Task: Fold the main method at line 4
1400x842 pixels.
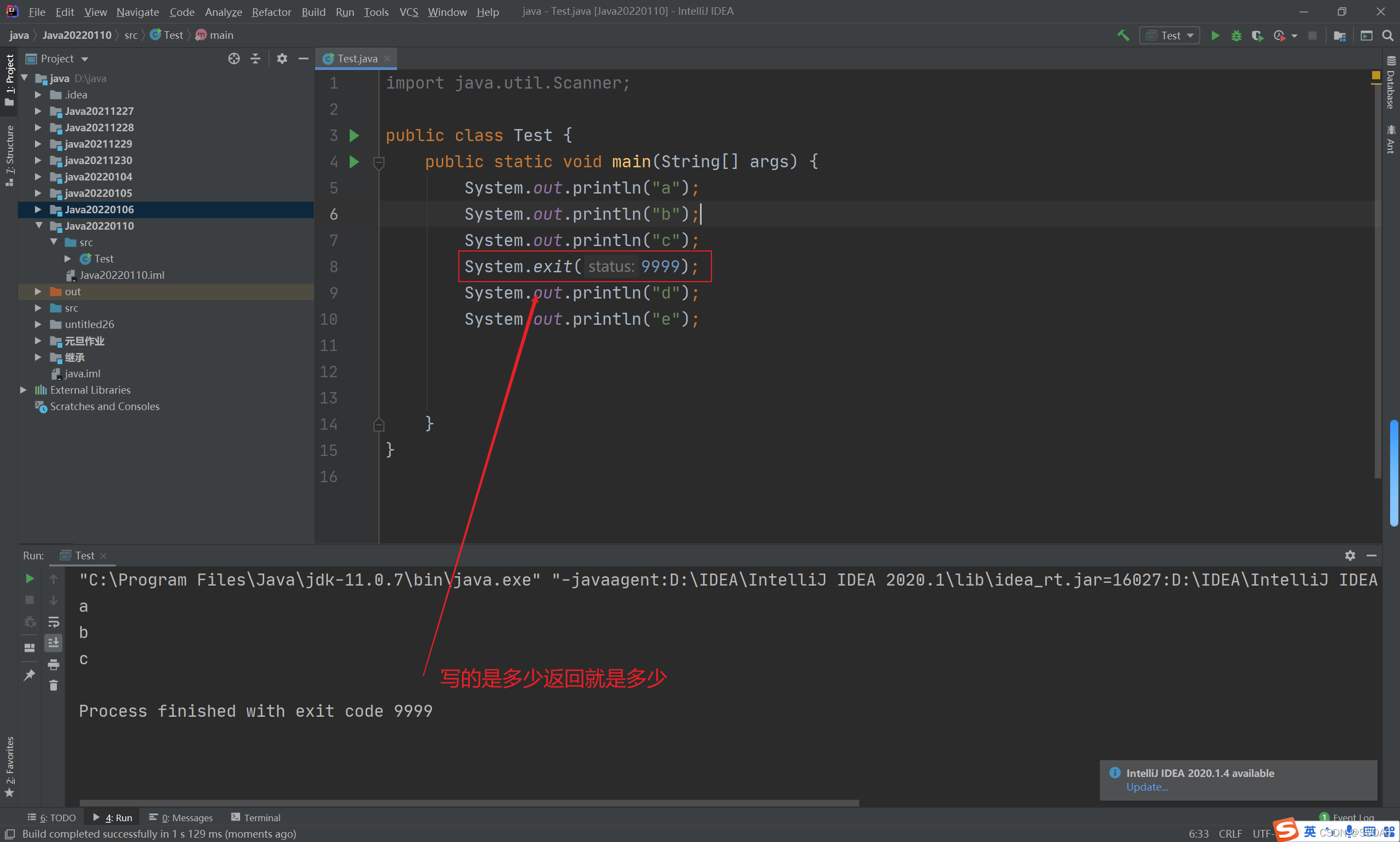Action: [x=379, y=163]
